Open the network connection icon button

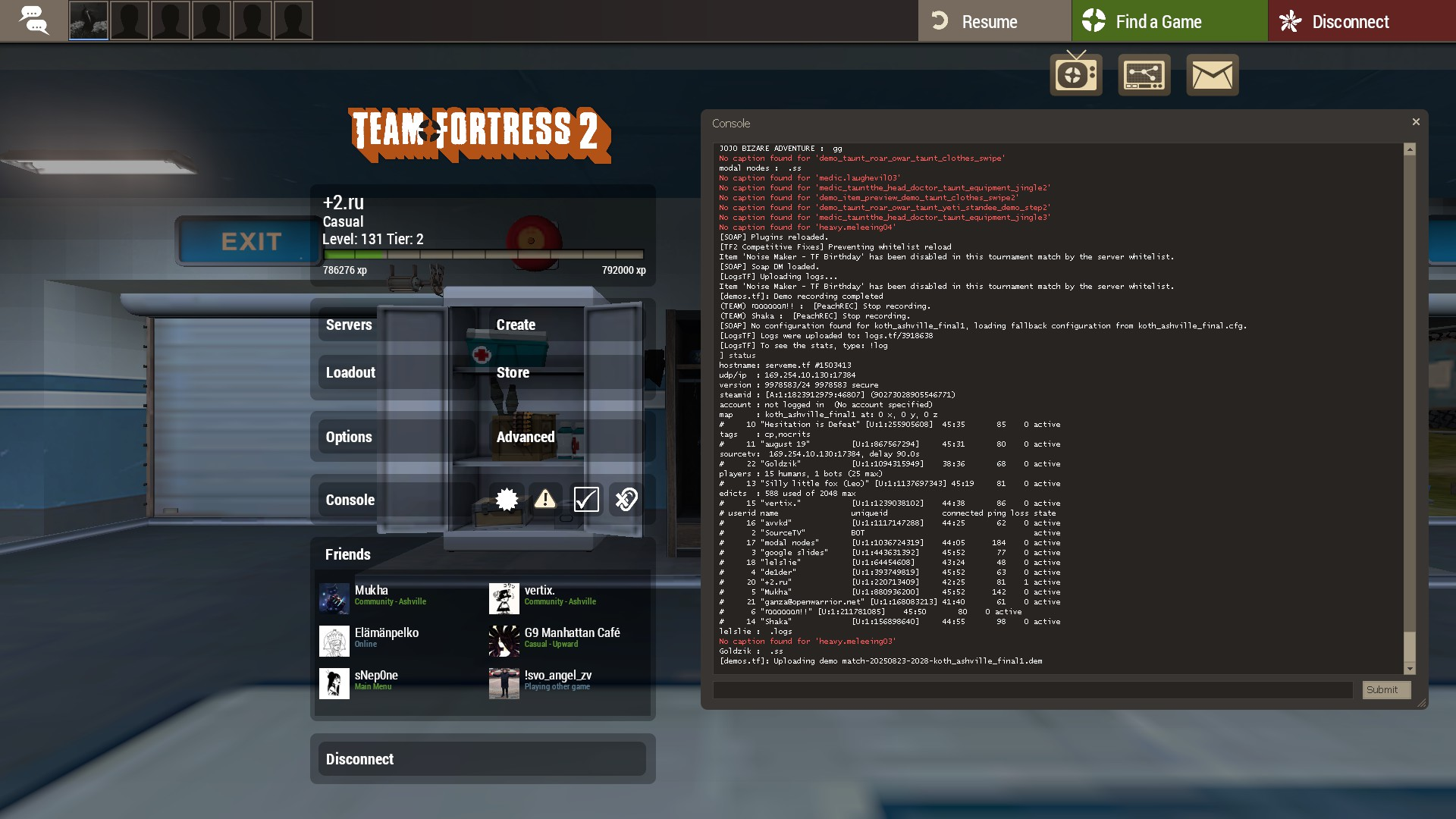[1144, 75]
